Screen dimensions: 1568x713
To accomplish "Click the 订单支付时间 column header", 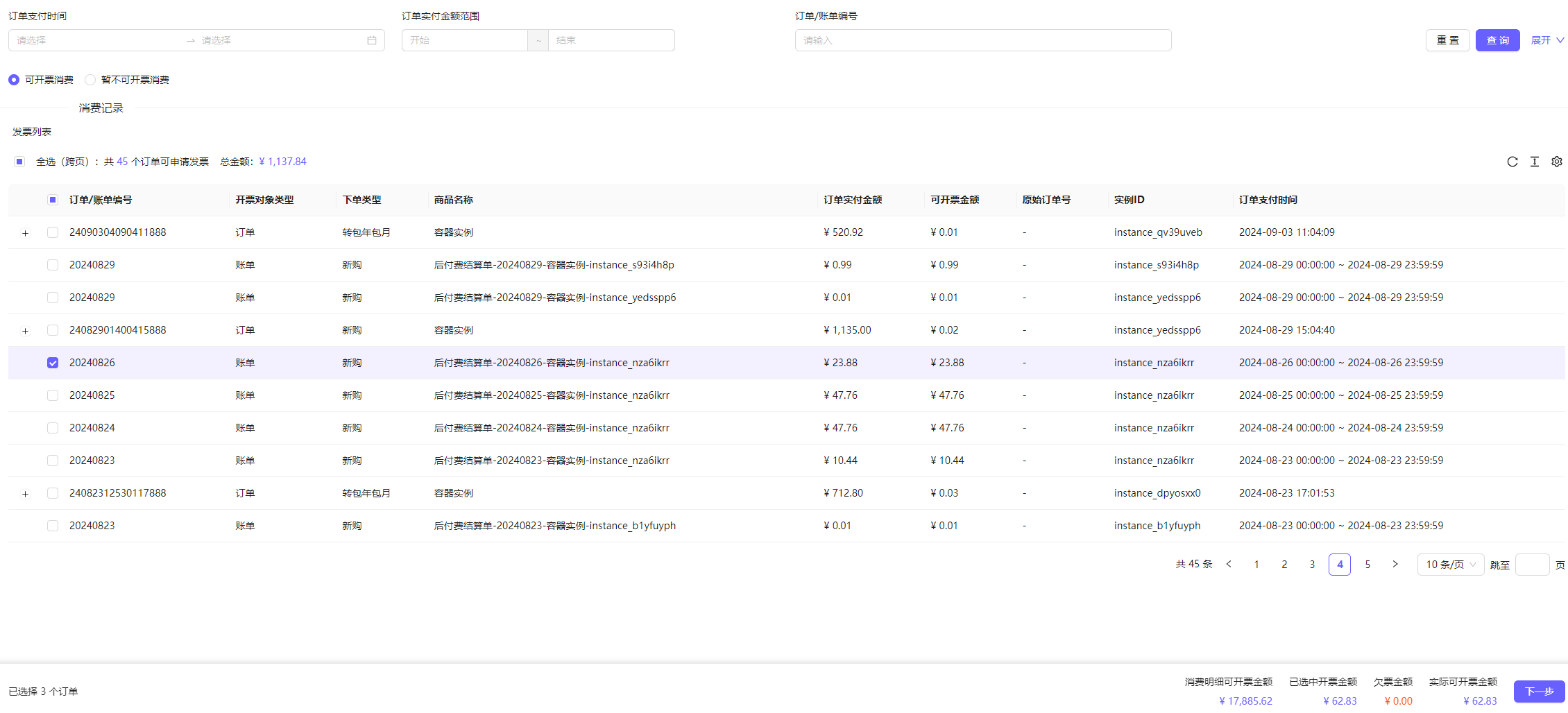I will click(x=1268, y=200).
